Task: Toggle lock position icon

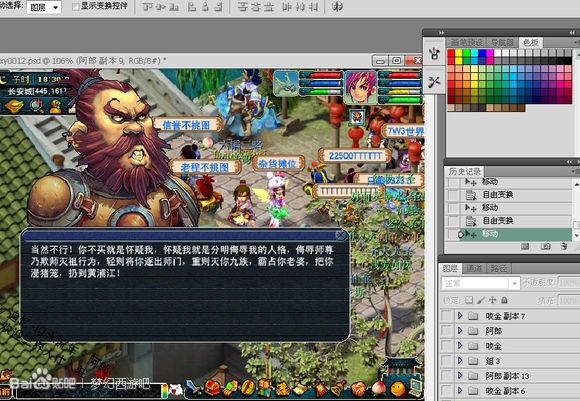Action: pos(492,300)
